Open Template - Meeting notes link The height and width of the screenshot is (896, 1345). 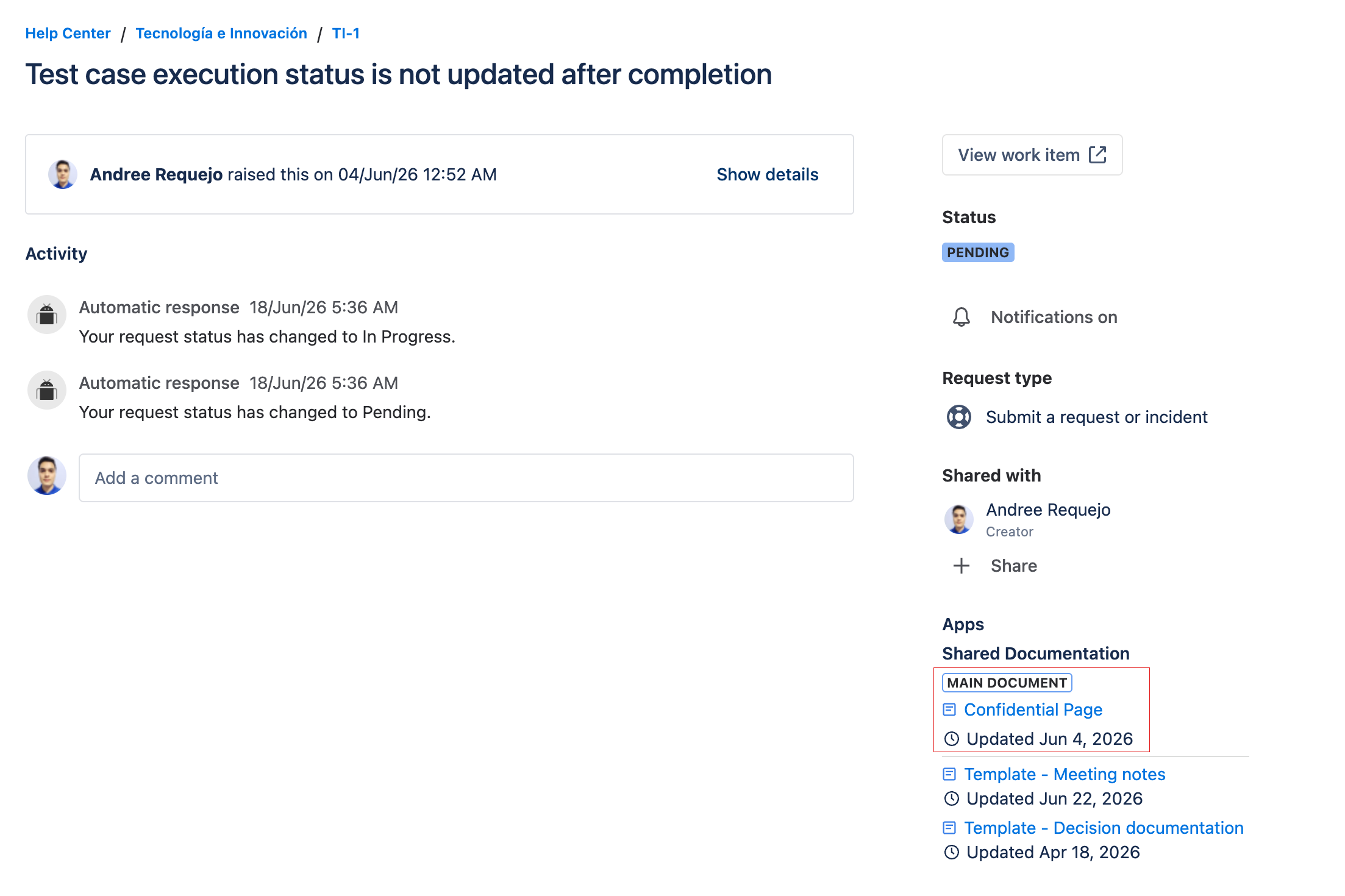pyautogui.click(x=1065, y=774)
